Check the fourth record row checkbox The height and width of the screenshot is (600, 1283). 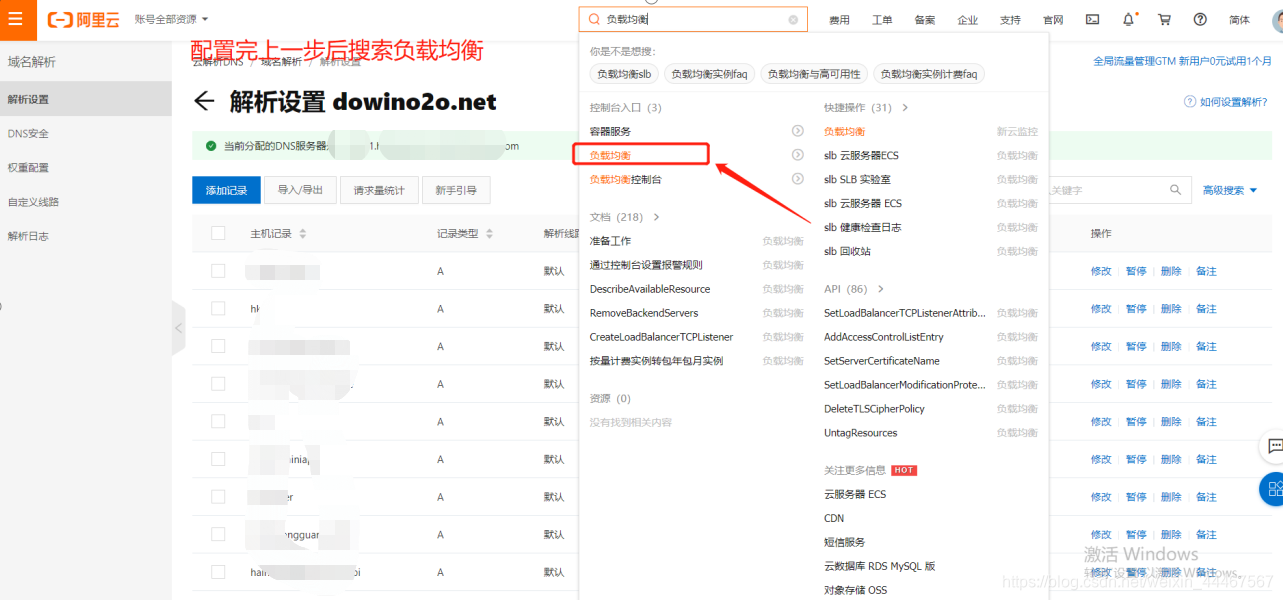[x=218, y=384]
